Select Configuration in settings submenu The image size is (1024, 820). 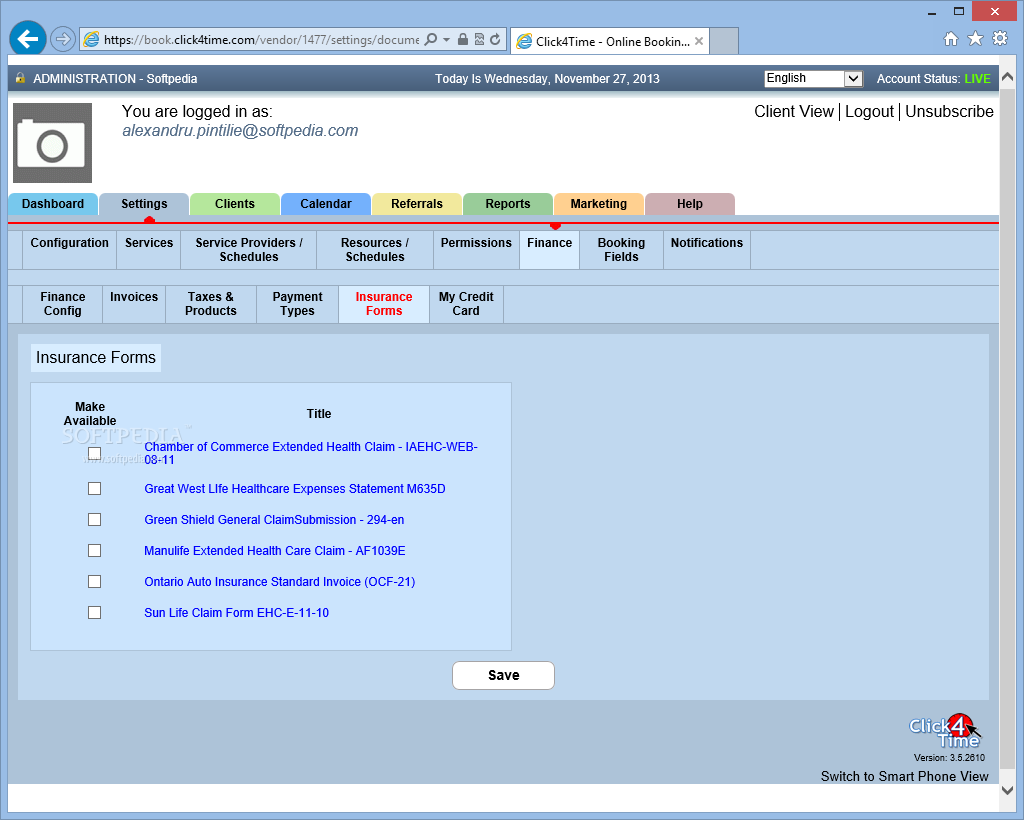(x=70, y=249)
